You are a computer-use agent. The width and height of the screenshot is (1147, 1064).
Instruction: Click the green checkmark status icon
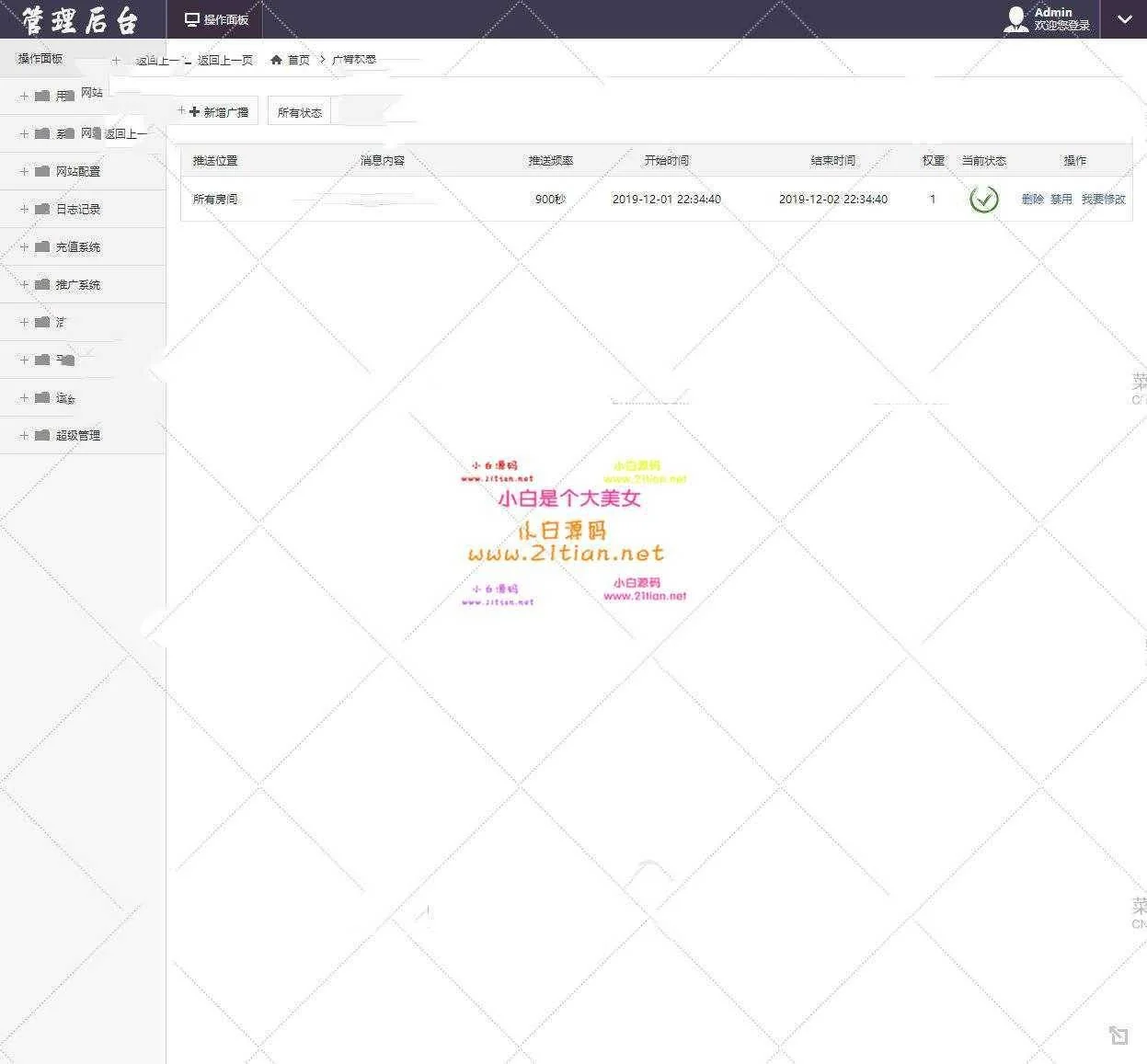pos(983,199)
